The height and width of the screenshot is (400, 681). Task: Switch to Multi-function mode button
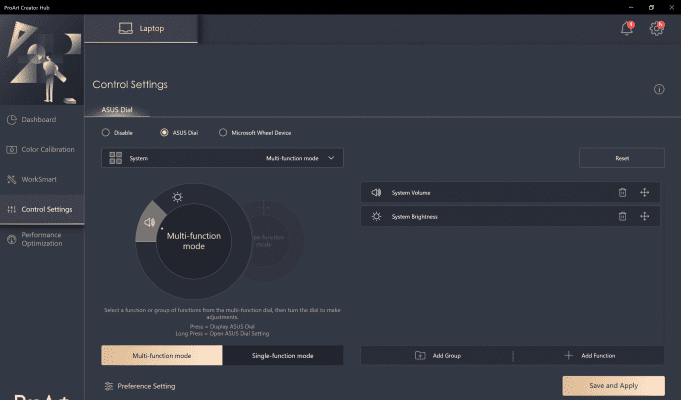(x=162, y=355)
